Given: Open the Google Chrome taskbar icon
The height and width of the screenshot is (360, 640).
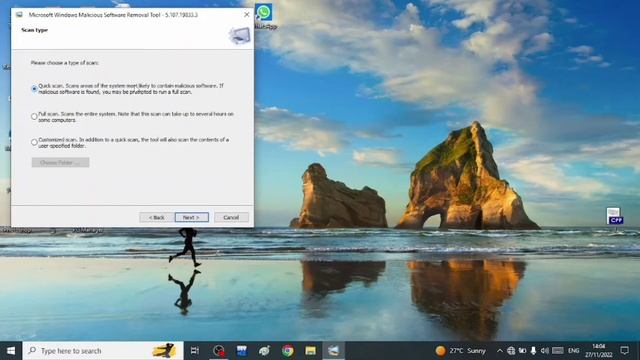Looking at the screenshot, I should point(287,351).
